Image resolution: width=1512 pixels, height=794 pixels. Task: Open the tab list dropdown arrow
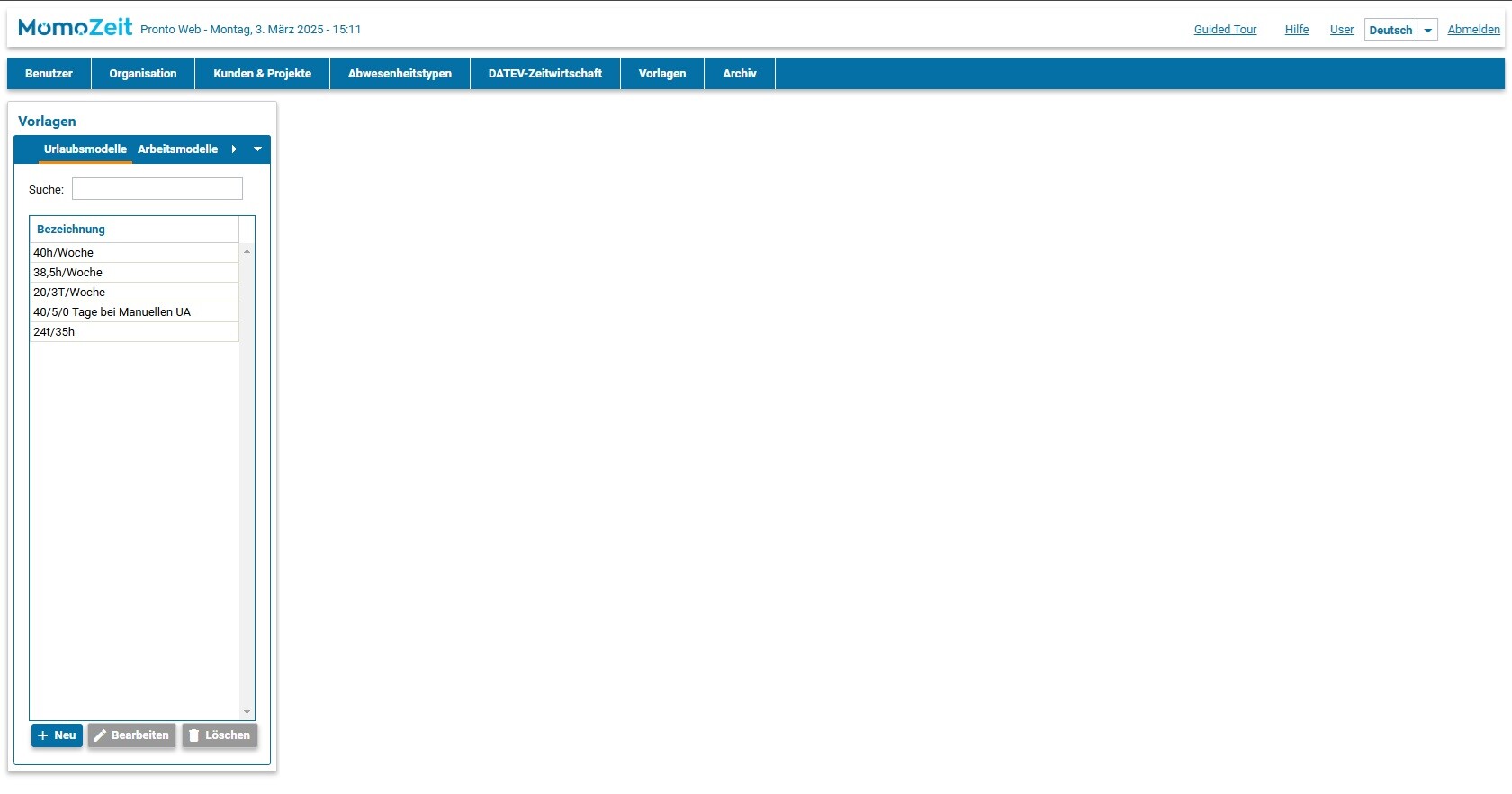(x=257, y=149)
